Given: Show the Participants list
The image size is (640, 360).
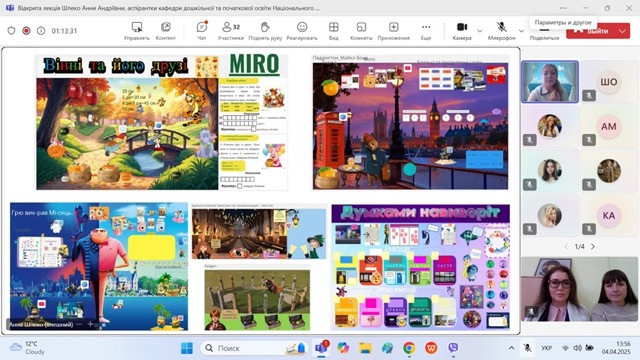Looking at the screenshot, I should coord(231,31).
